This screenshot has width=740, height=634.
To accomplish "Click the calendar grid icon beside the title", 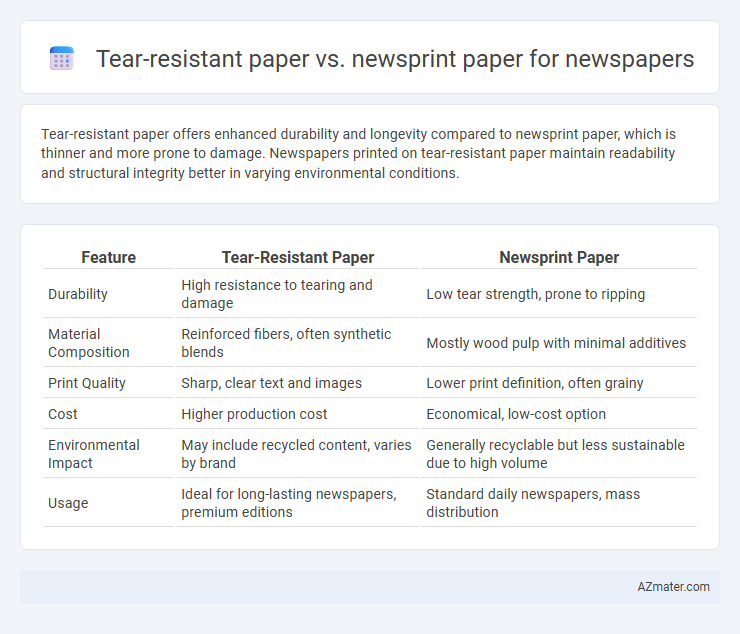I will [x=62, y=59].
